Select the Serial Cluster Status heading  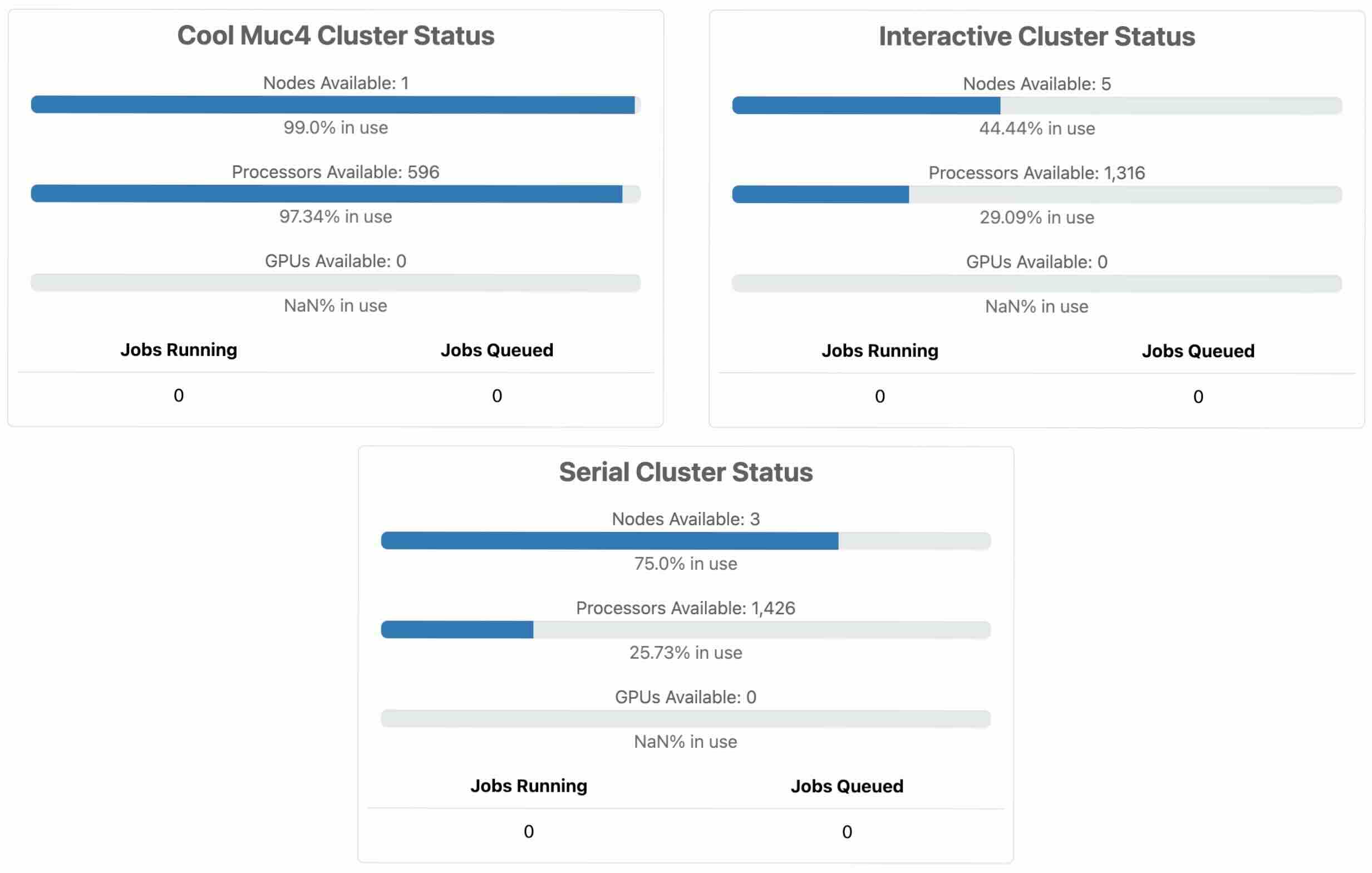(x=685, y=472)
